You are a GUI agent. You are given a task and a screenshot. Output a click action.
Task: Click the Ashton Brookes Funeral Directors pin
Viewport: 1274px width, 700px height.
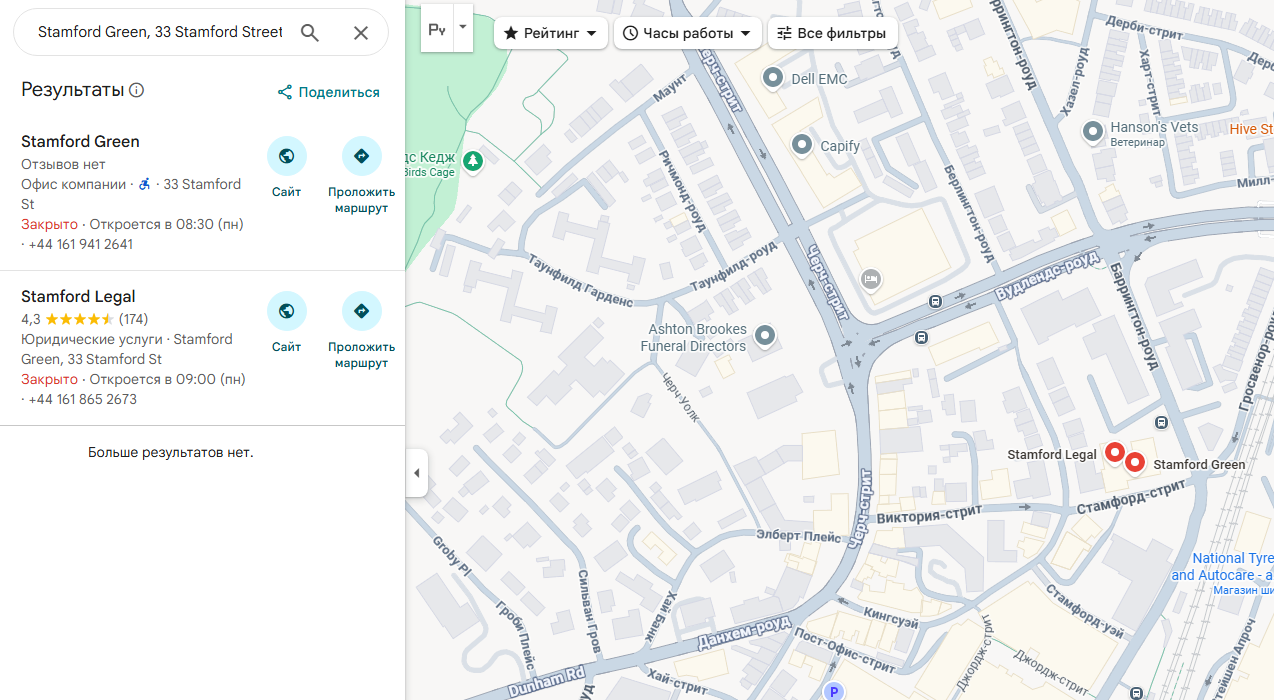pos(765,335)
